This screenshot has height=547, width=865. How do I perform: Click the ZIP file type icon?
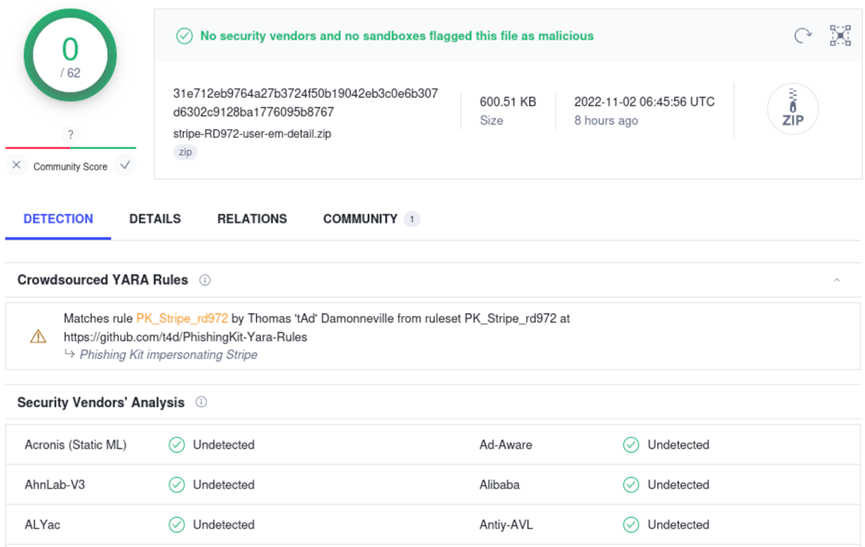[792, 109]
